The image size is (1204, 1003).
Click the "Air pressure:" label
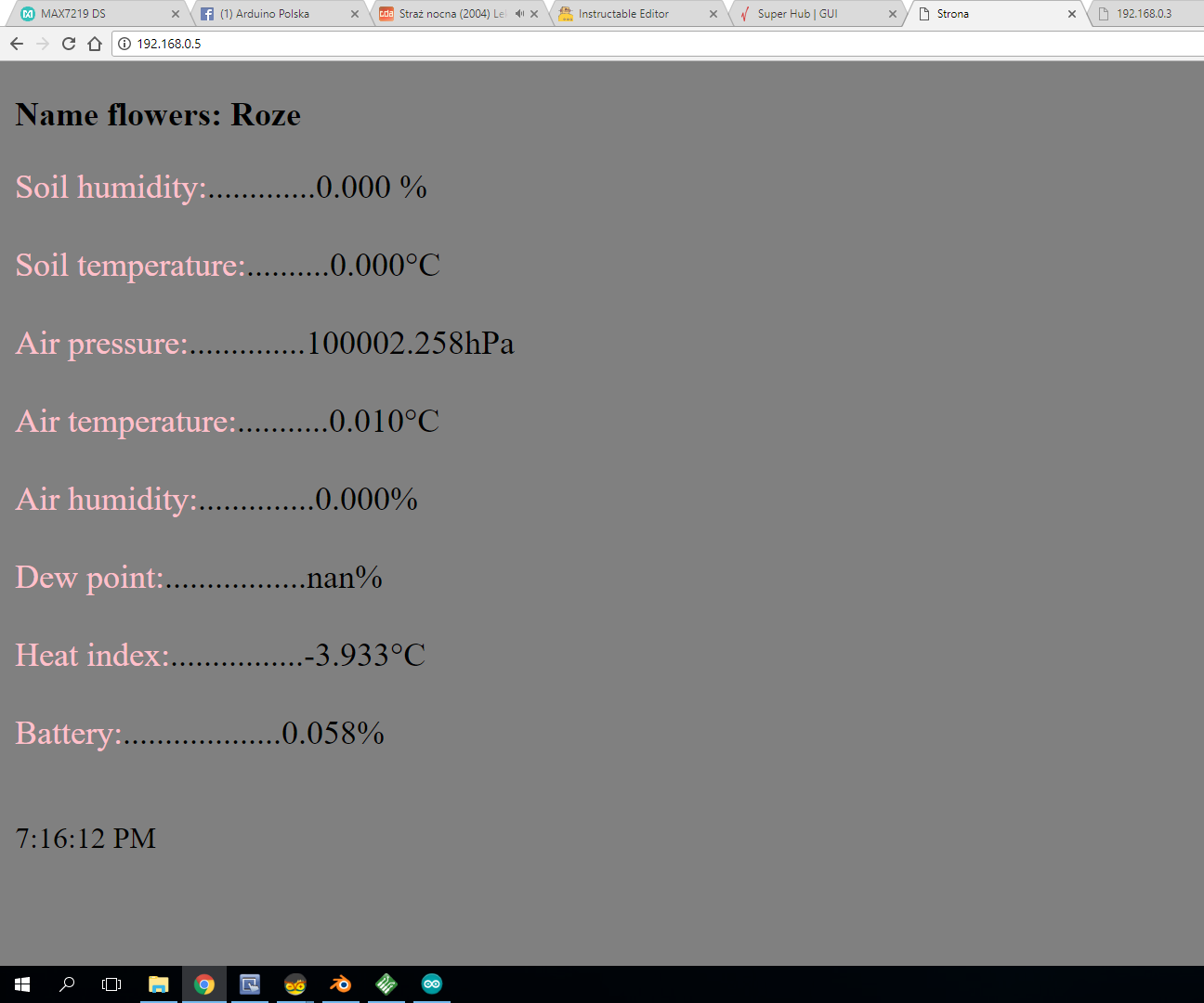102,344
